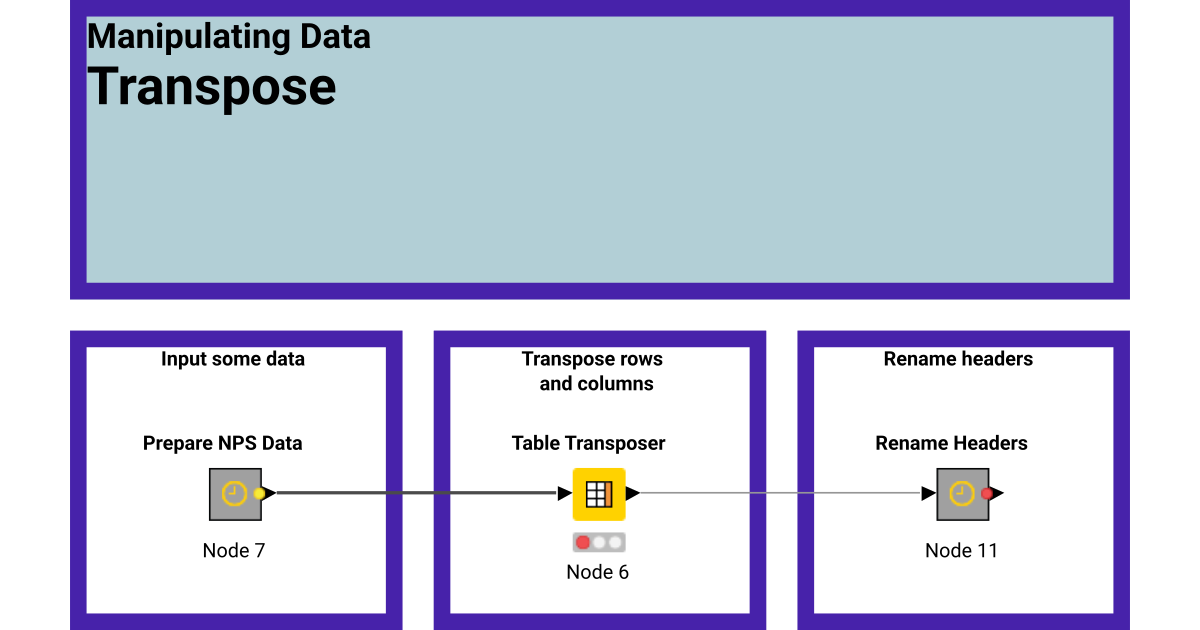Viewport: 1200px width, 630px height.
Task: Click the output port arrow of Table Transposer
Action: pos(633,493)
